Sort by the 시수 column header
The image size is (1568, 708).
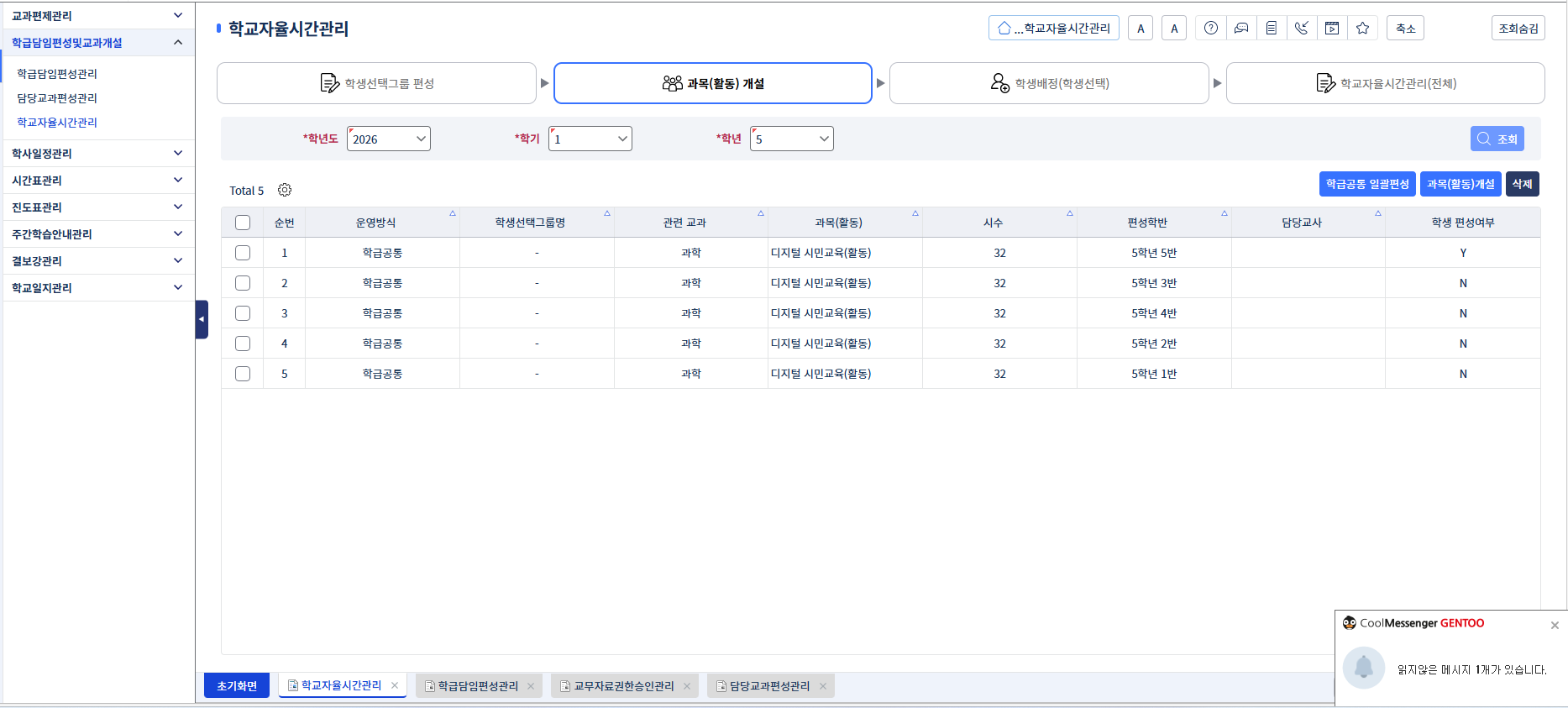(993, 223)
